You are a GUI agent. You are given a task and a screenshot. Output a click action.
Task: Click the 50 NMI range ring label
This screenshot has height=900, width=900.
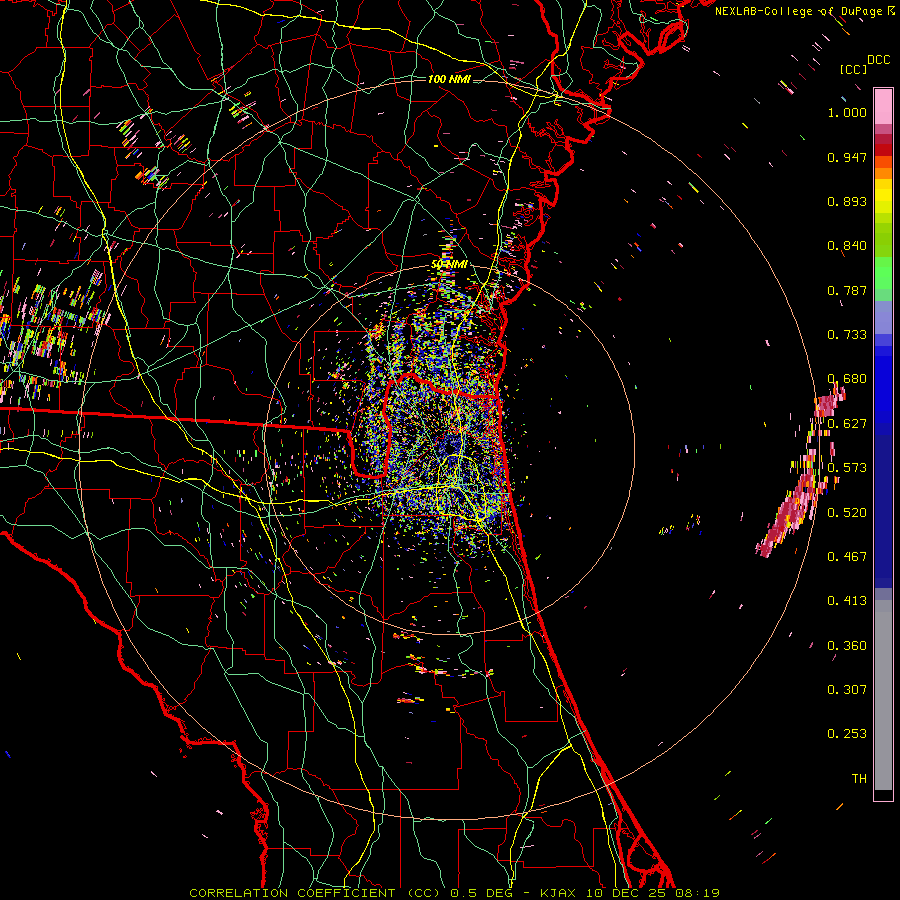449,265
